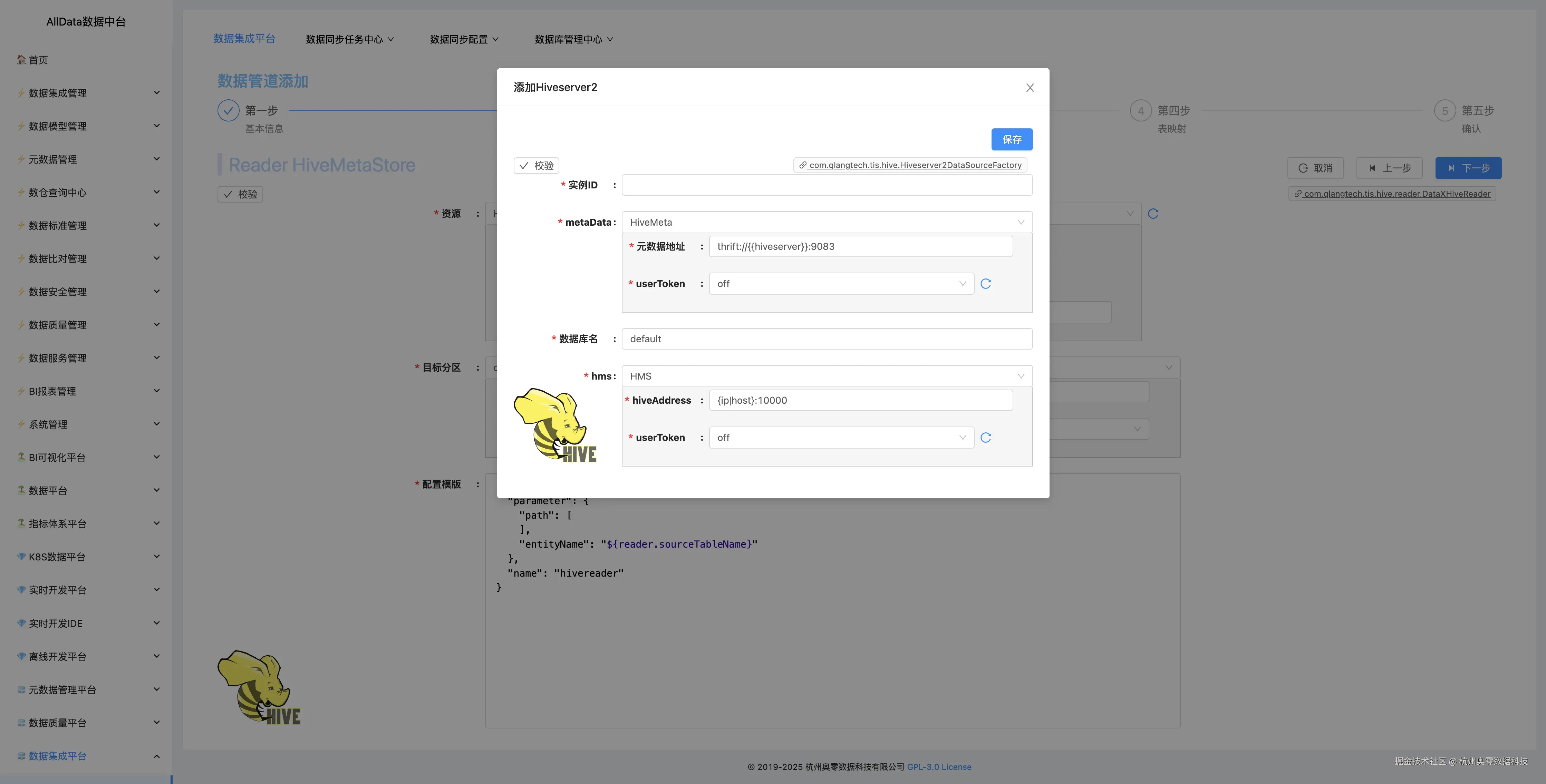Click the first step checkmark circle
The width and height of the screenshot is (1546, 784).
coord(228,110)
